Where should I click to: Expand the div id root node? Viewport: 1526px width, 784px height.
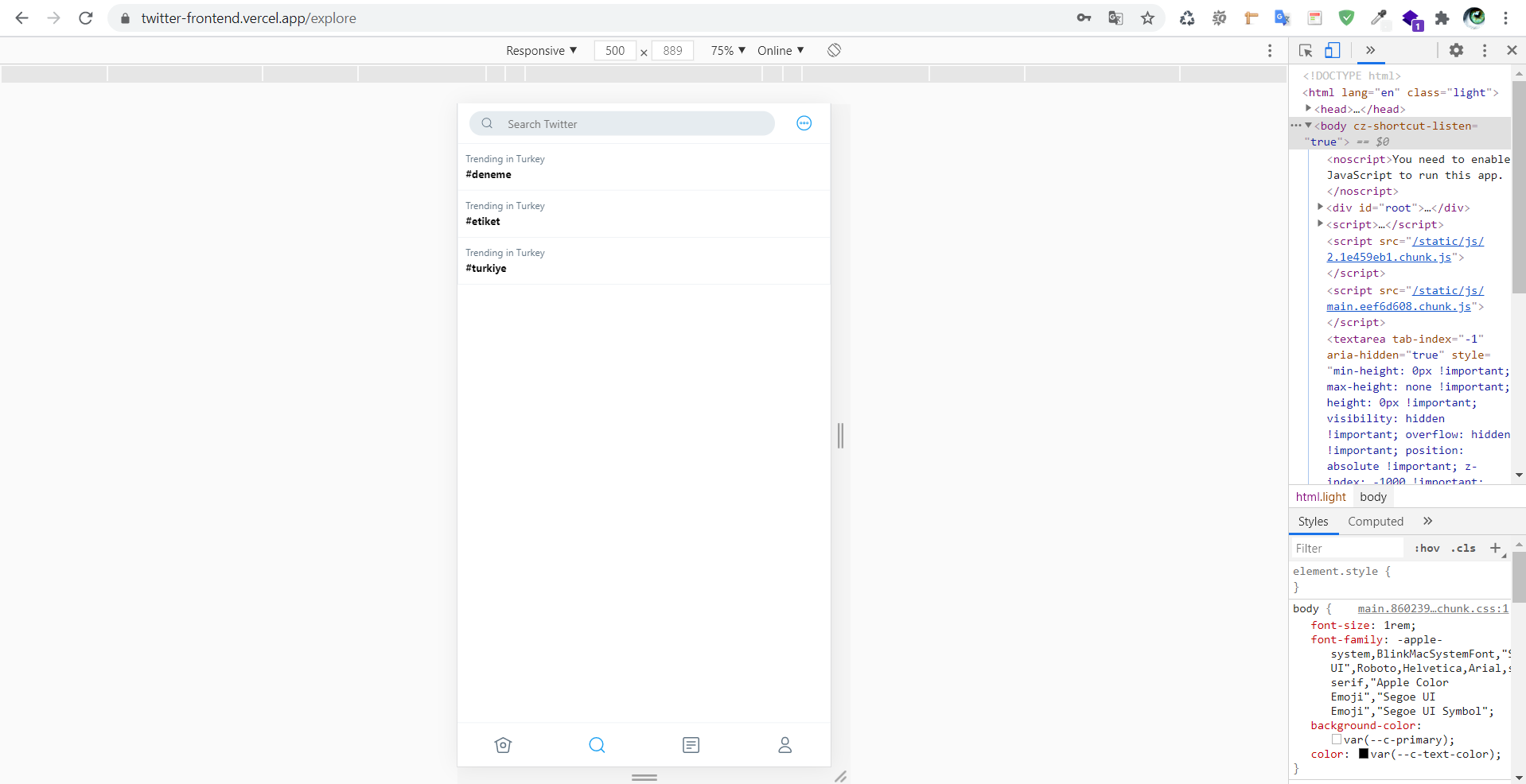1320,207
